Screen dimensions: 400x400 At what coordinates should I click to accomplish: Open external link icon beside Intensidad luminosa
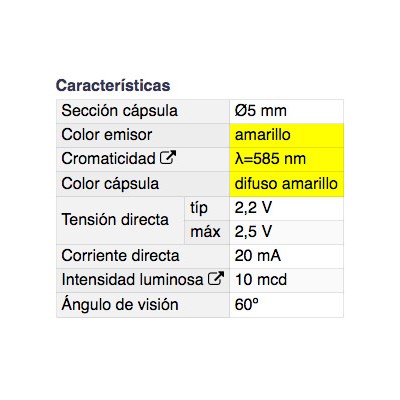coord(216,278)
